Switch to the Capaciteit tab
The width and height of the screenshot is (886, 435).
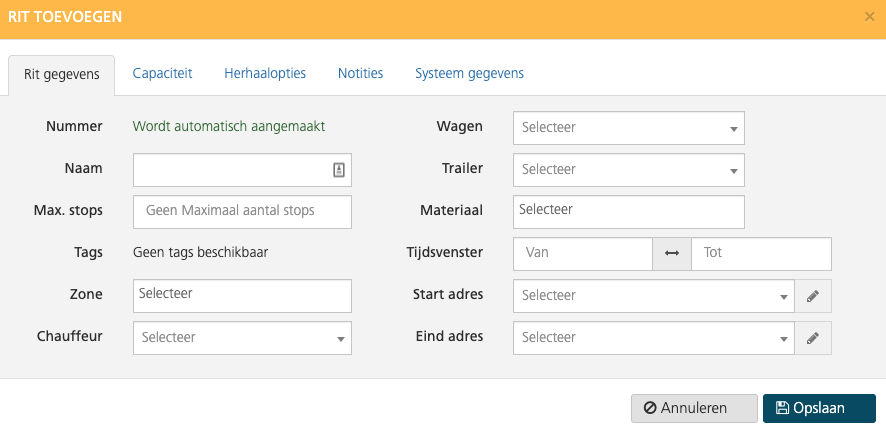click(162, 73)
